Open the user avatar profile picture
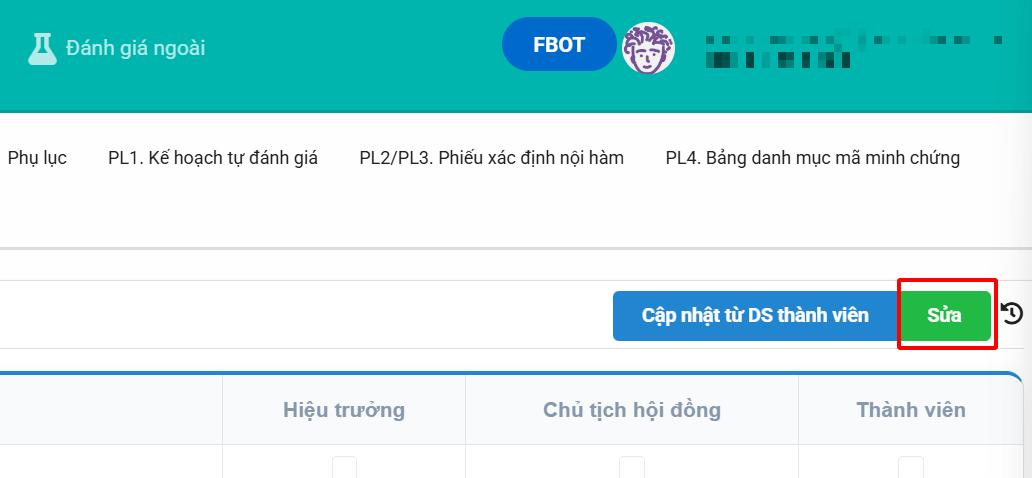 click(x=648, y=48)
